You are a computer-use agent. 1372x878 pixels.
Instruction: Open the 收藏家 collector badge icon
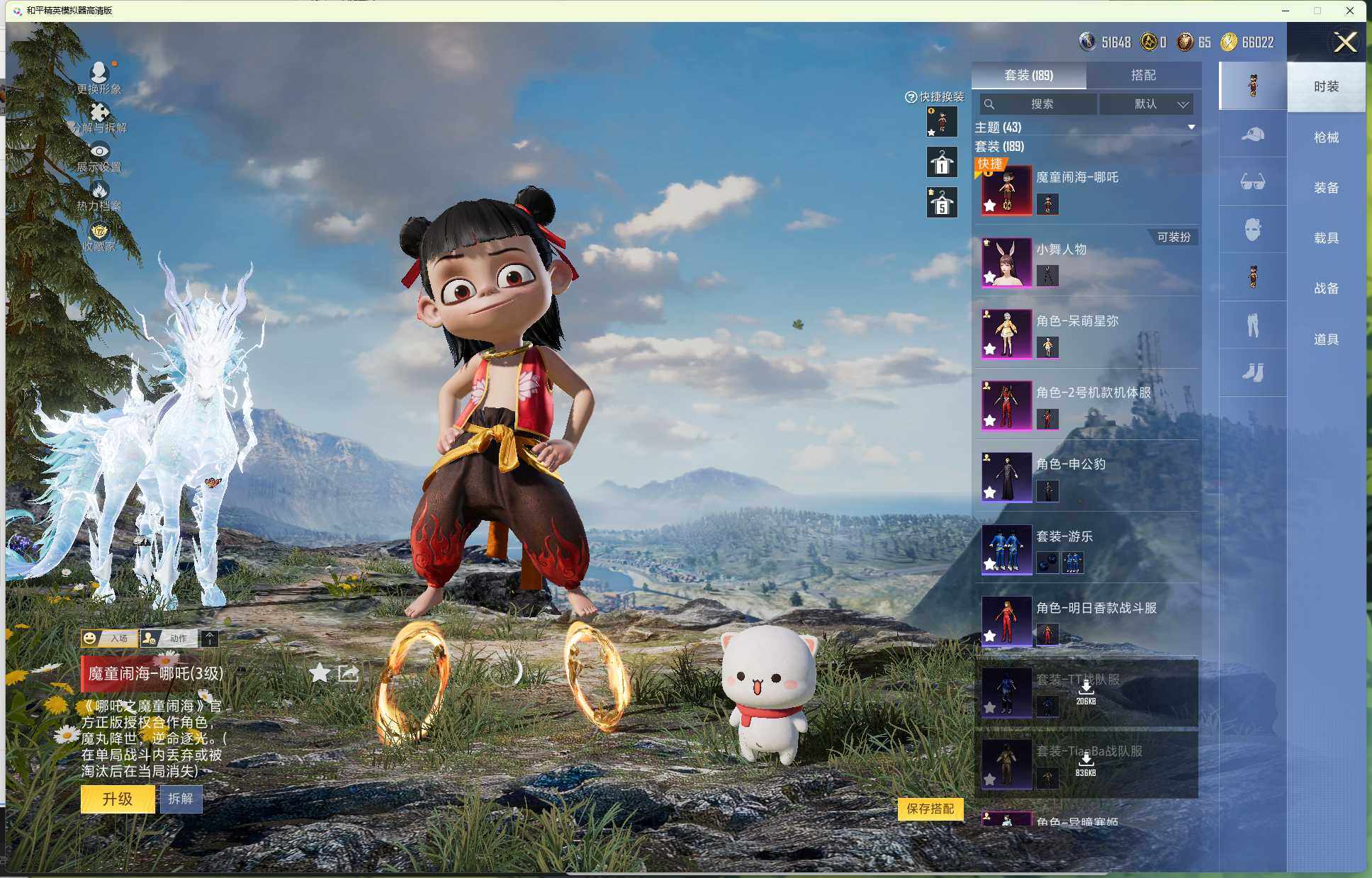pos(99,231)
